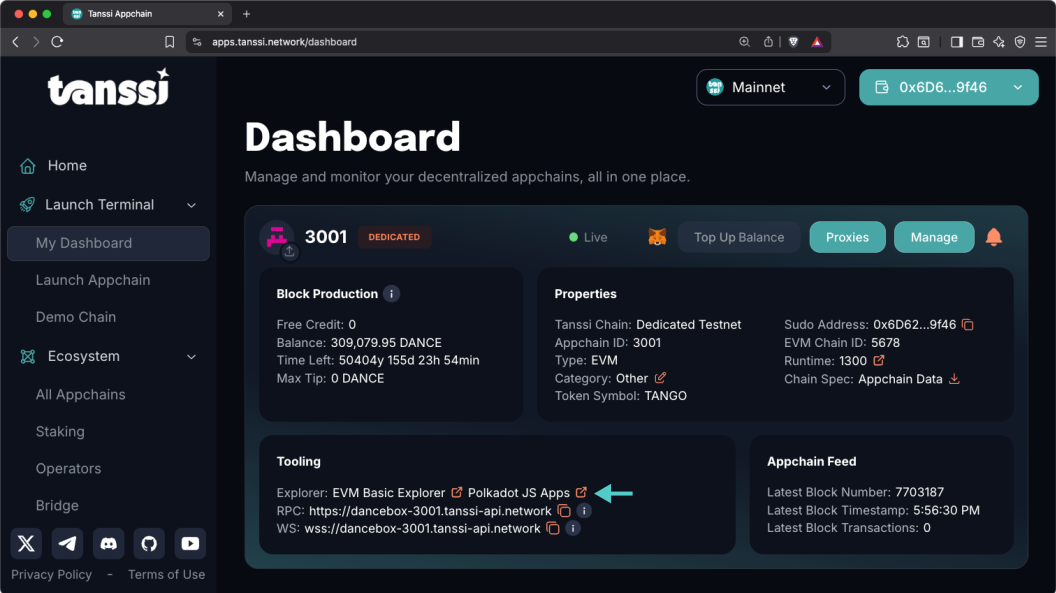
Task: Show info for WS endpoint
Action: tap(573, 528)
